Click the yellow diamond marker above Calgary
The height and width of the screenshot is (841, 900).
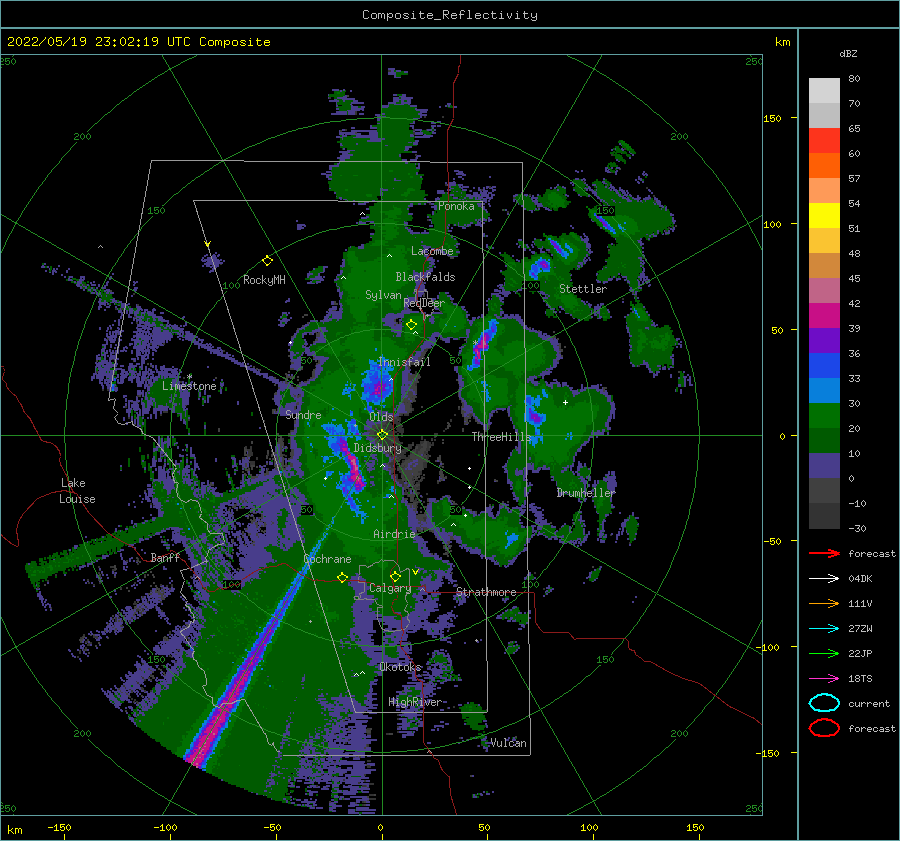(395, 576)
